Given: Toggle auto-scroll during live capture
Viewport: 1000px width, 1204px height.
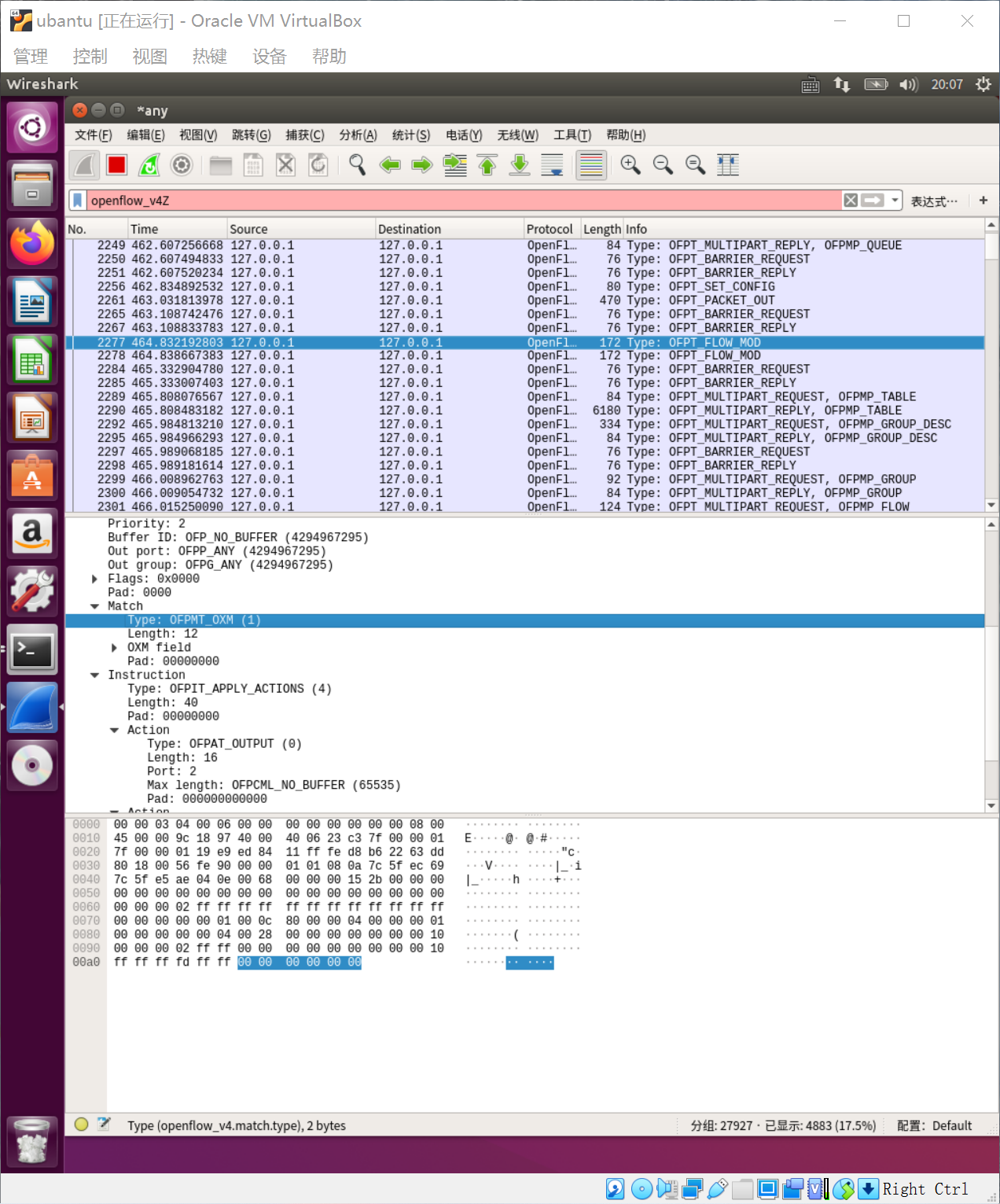Looking at the screenshot, I should tap(552, 165).
